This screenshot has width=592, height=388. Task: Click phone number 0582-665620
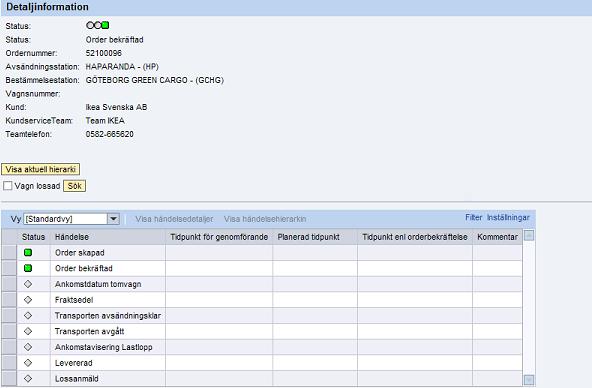point(109,134)
